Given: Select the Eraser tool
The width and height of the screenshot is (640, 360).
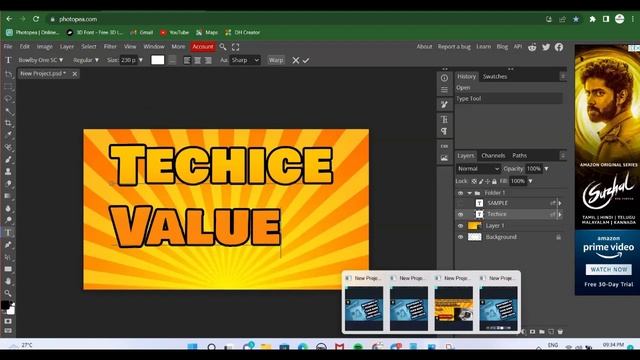Looking at the screenshot, I should pos(8,184).
